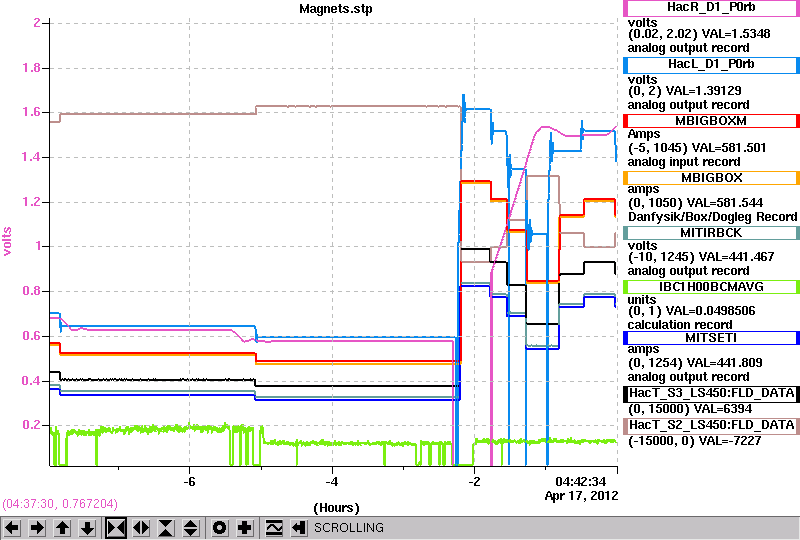Click the horizontal zoom-in bowtie icon

point(116,528)
